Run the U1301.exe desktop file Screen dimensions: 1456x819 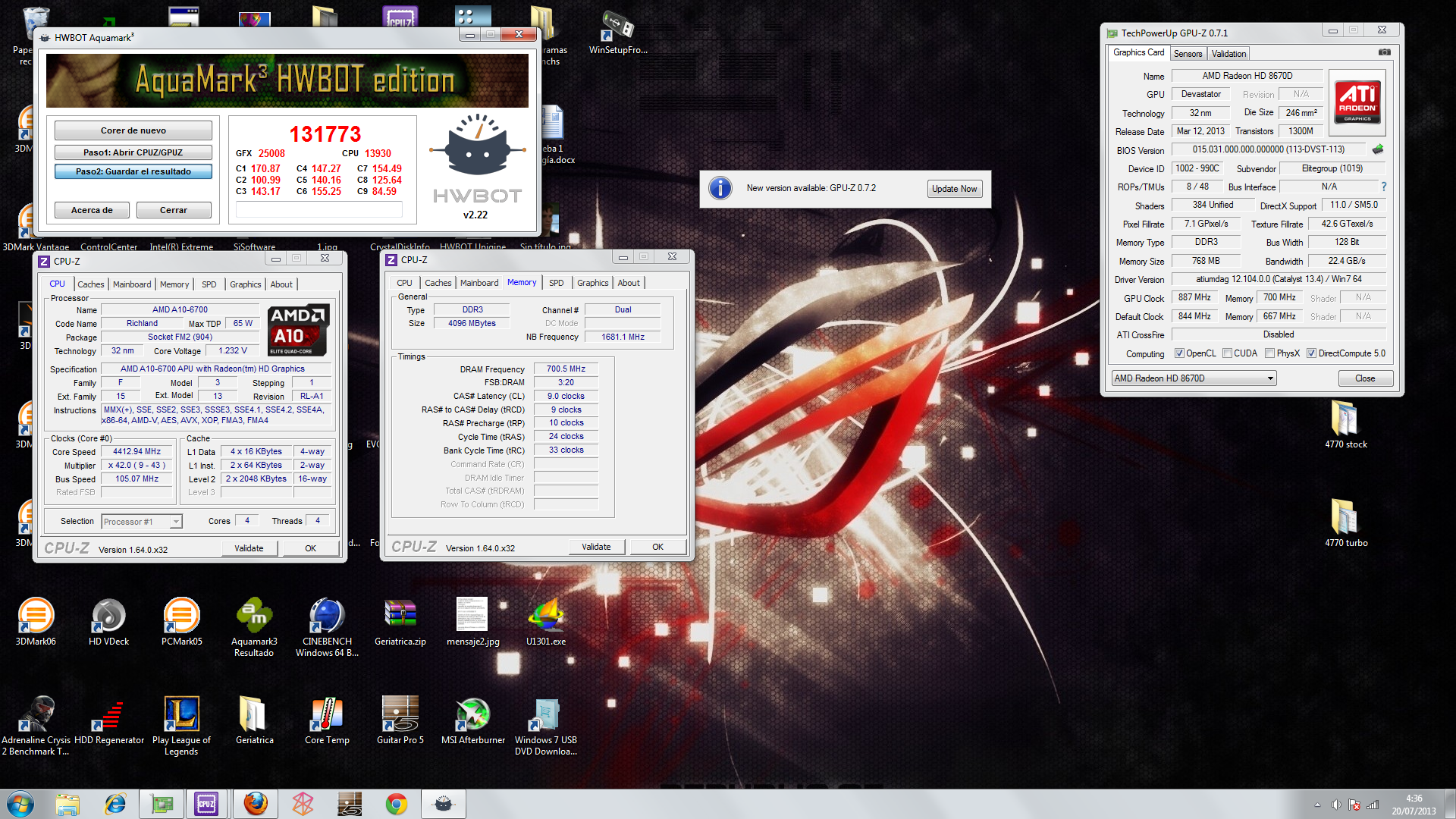[545, 622]
